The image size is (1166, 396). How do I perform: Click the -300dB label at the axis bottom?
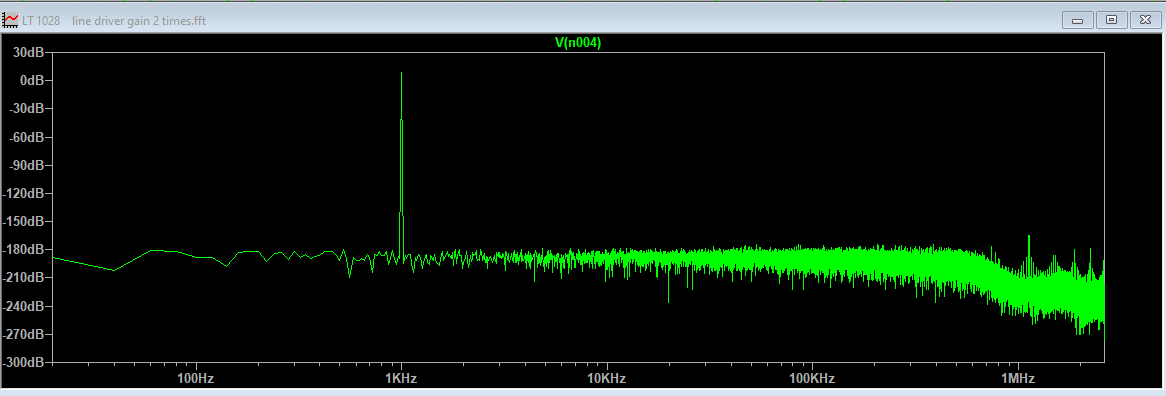[24, 363]
